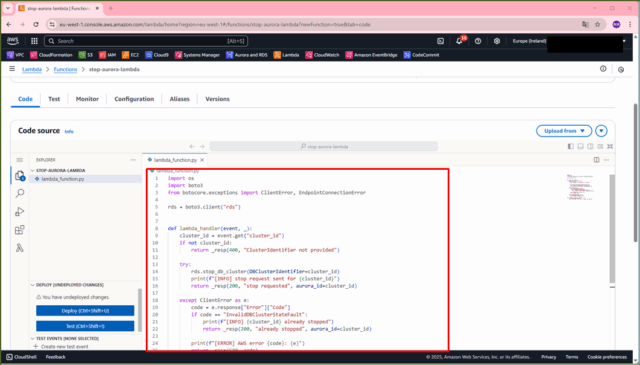
Task: Switch to the Code tab
Action: pos(25,99)
